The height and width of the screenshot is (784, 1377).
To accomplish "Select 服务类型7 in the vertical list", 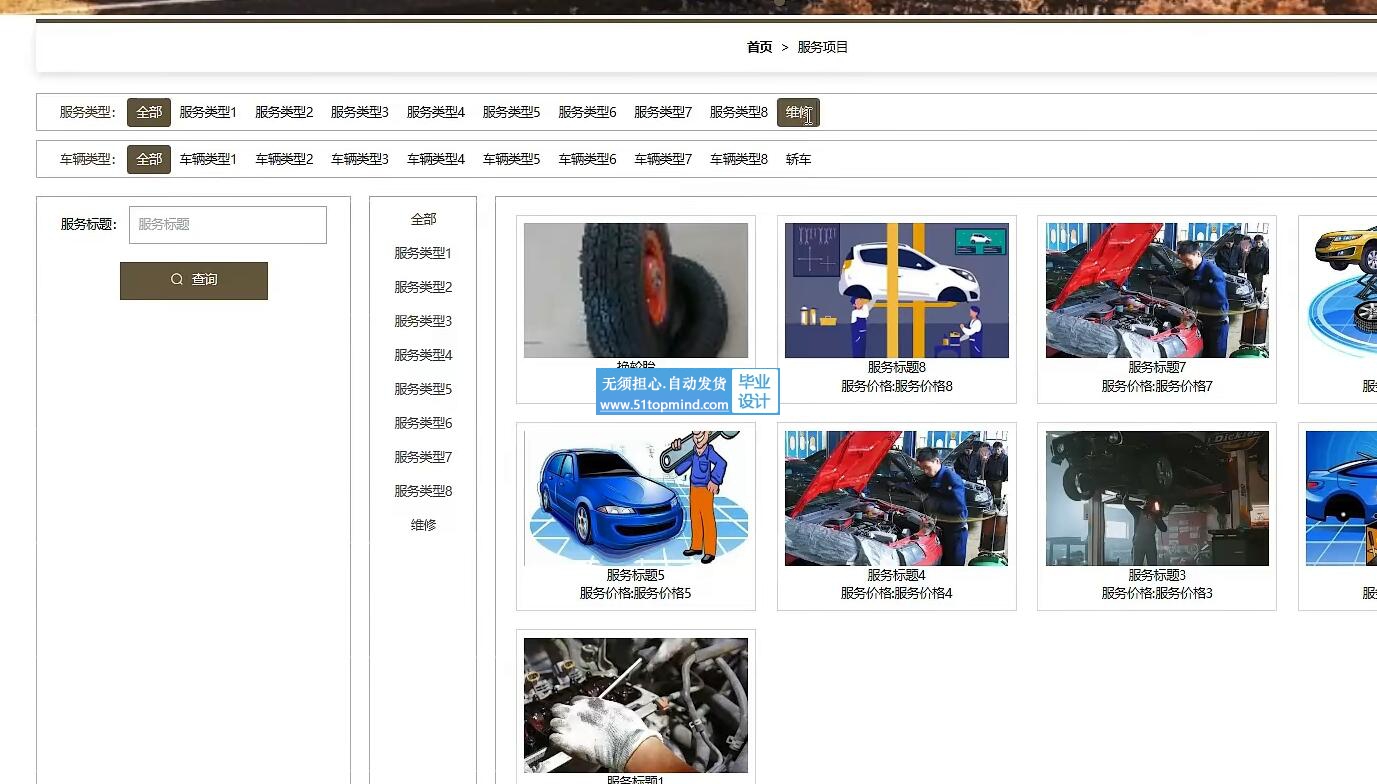I will point(423,457).
